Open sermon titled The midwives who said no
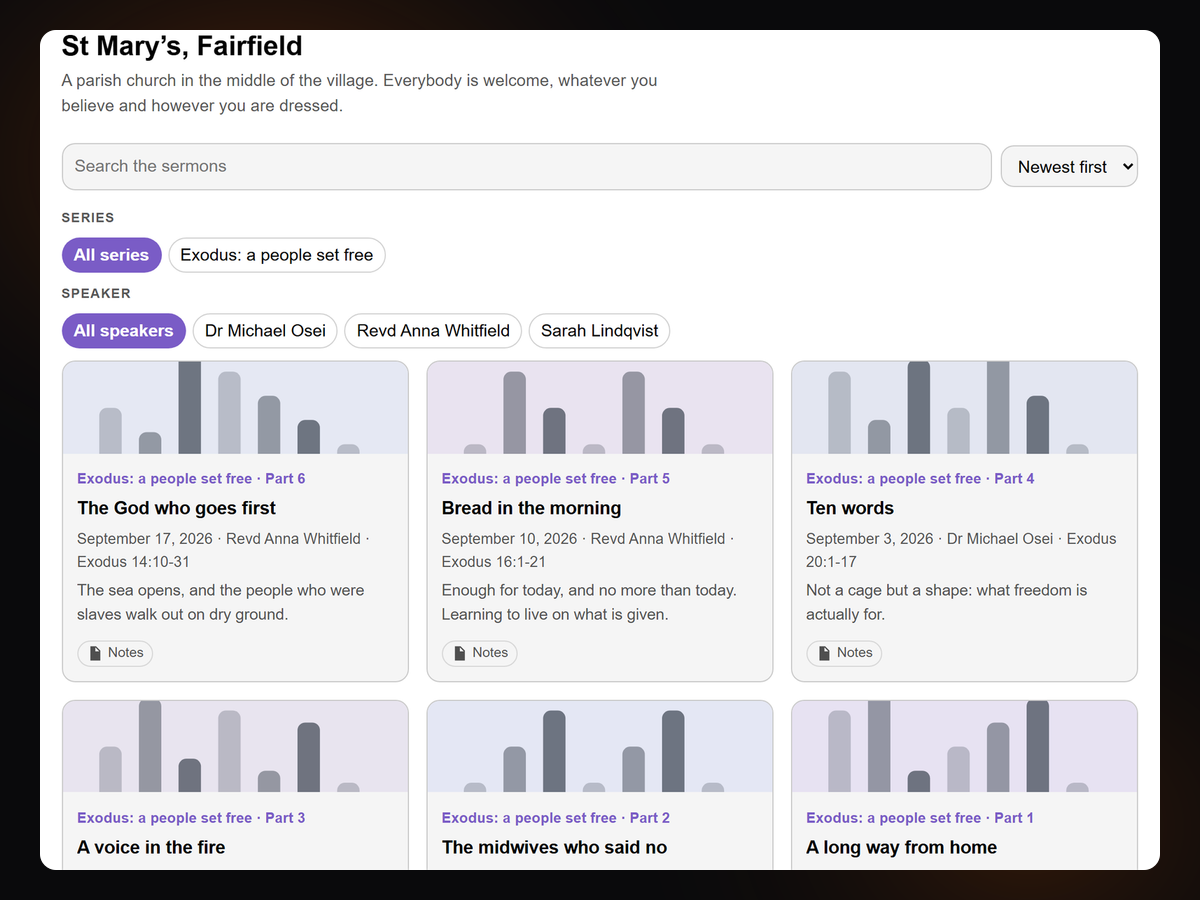This screenshot has height=900, width=1200. 554,847
